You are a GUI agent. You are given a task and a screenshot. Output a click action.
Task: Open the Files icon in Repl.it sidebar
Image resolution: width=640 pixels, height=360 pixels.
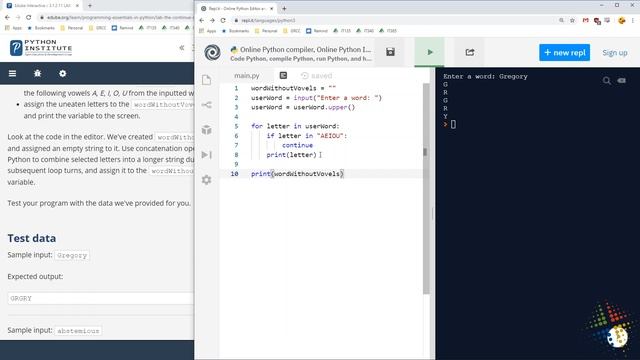coord(207,80)
